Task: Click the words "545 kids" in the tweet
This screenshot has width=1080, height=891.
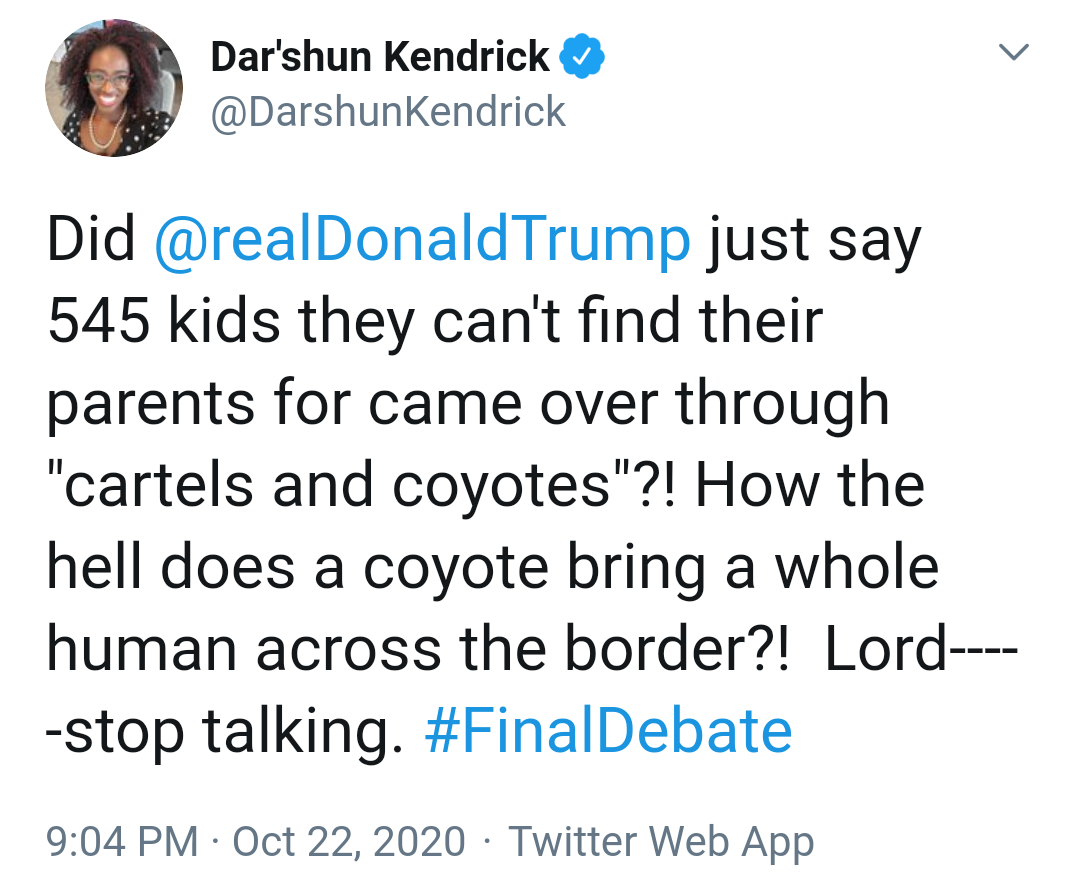Action: pos(164,321)
